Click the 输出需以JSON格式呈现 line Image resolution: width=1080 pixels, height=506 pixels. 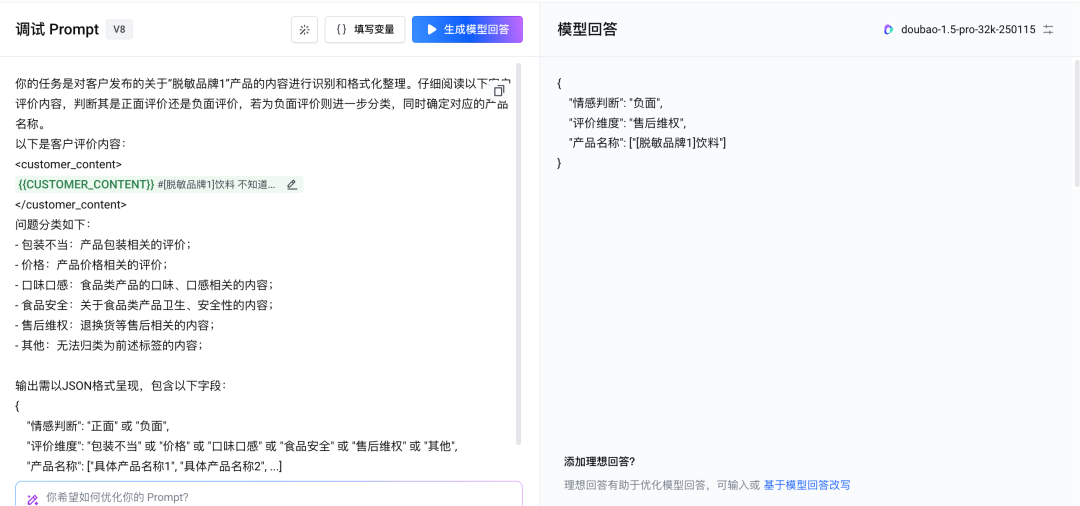pyautogui.click(x=121, y=386)
